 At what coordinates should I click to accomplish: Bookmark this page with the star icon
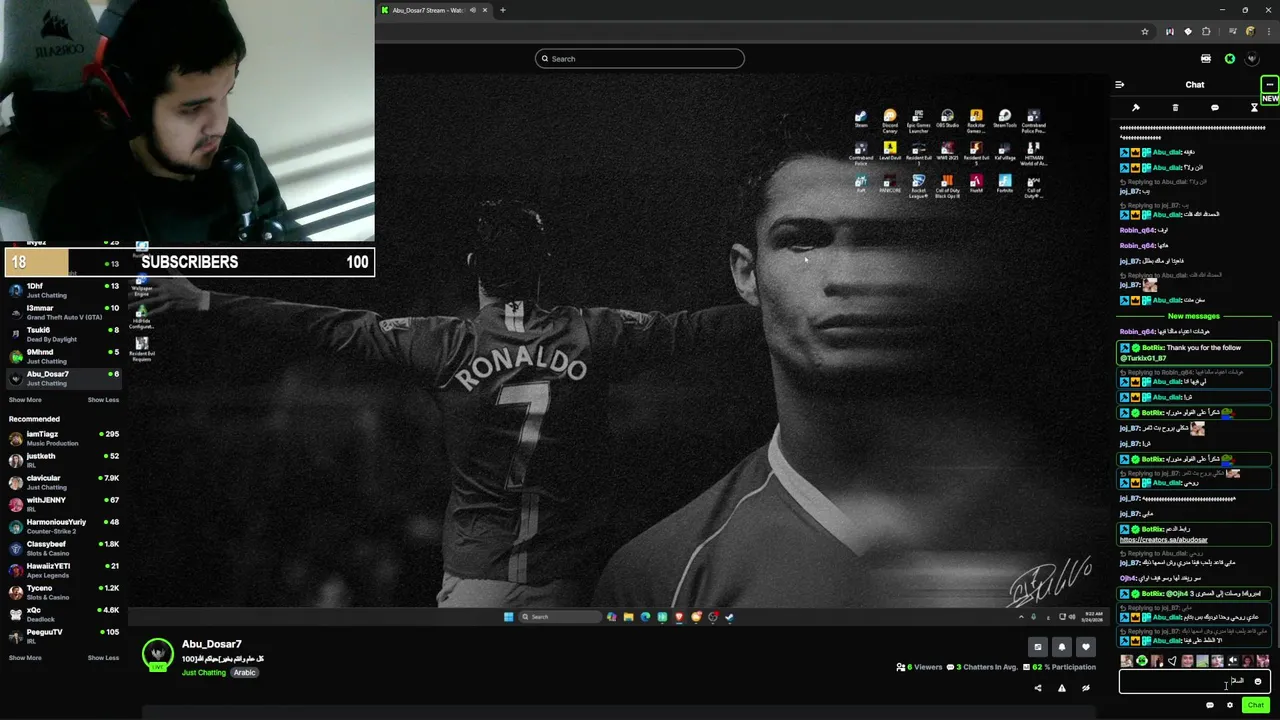tap(1145, 32)
